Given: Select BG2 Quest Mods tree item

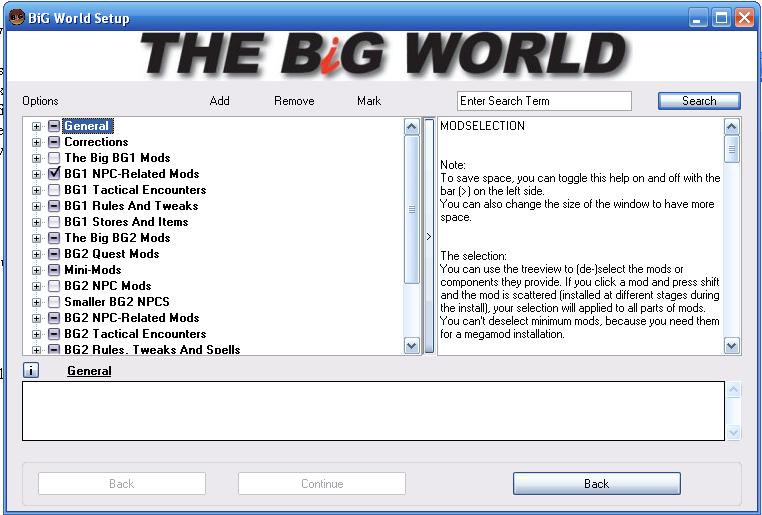Looking at the screenshot, I should pos(112,254).
